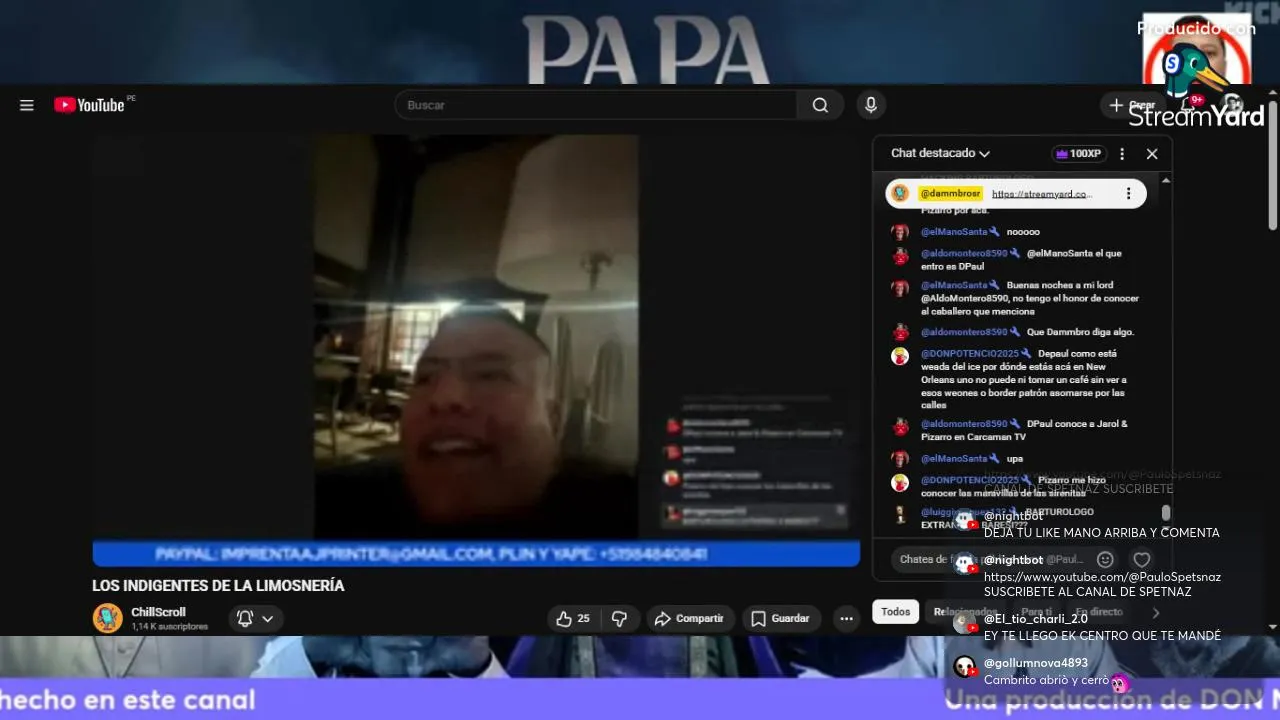The height and width of the screenshot is (720, 1280).
Task: Click the page vertical scrollbar thumb
Action: tap(1273, 165)
